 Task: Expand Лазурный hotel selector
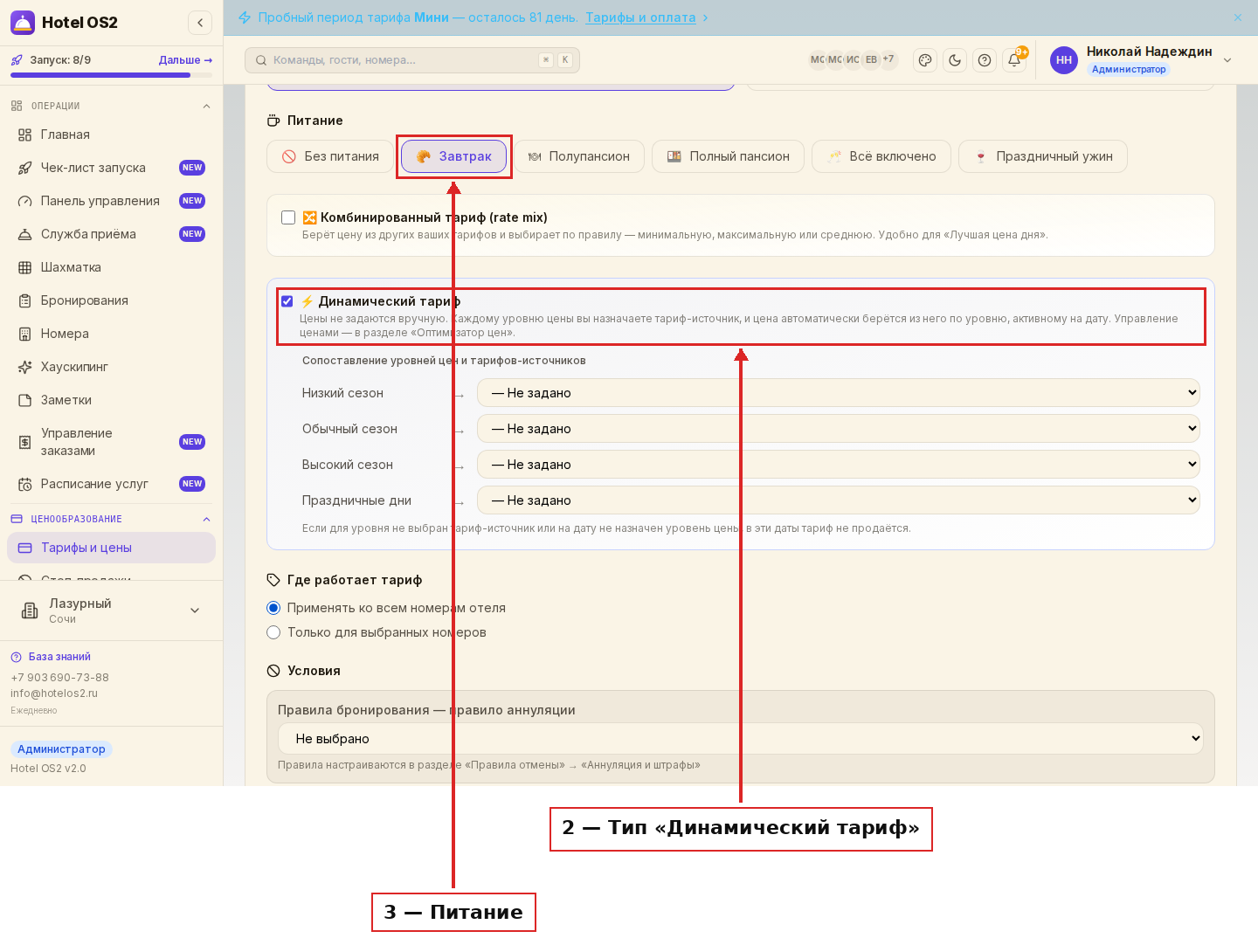click(112, 611)
